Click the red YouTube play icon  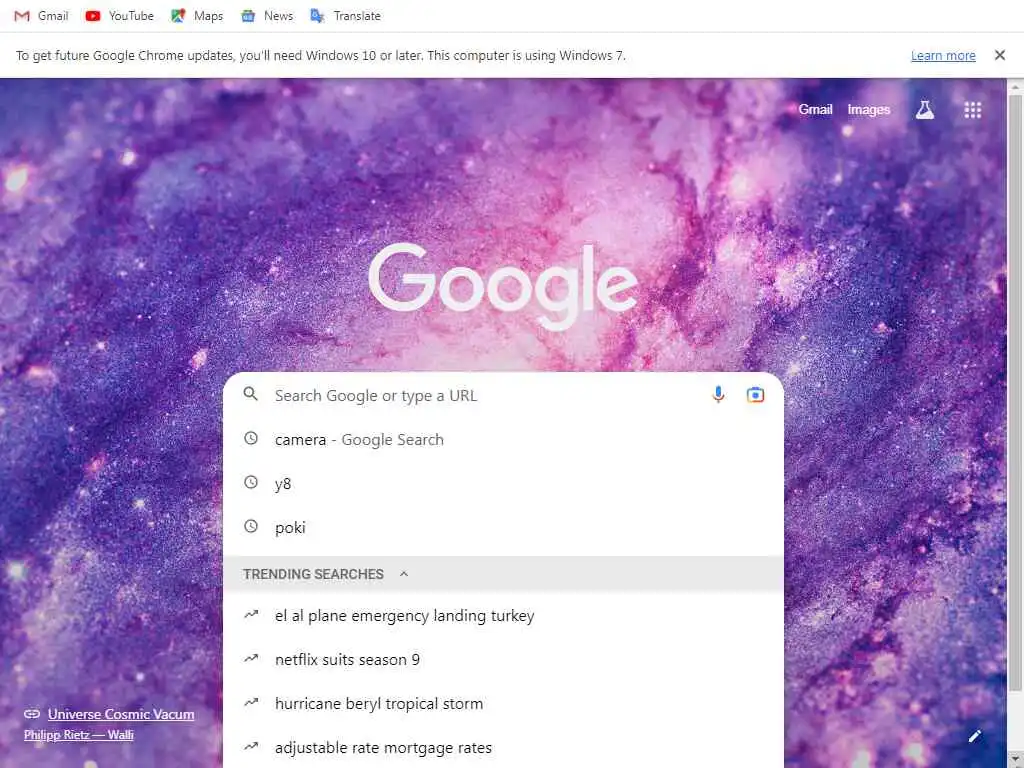coord(93,16)
